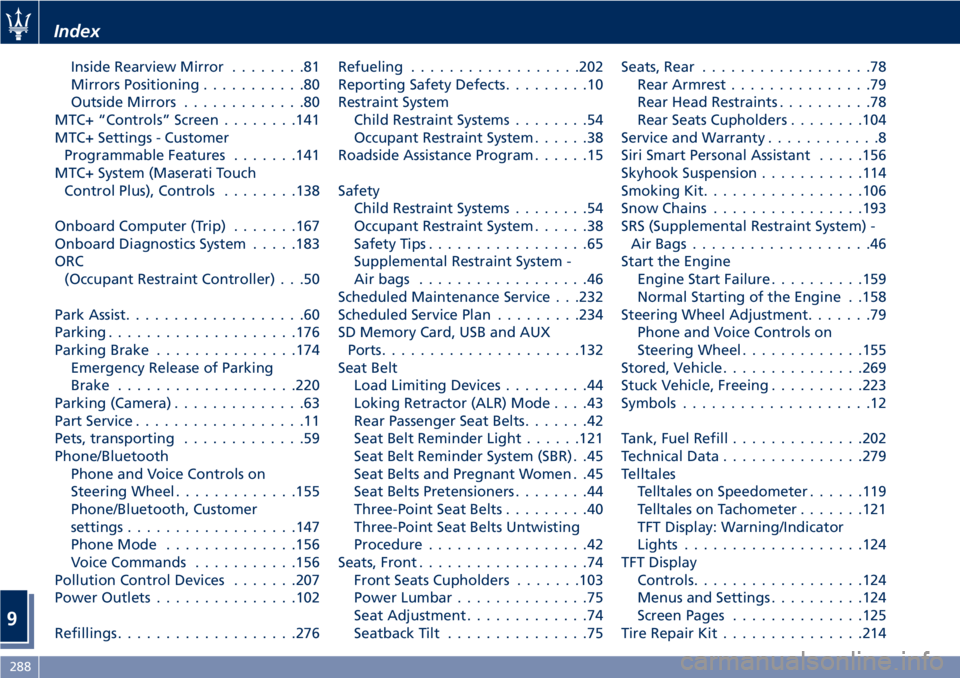Open the Pets, transporting entry
Screen dimensions: 960x678
187,439
